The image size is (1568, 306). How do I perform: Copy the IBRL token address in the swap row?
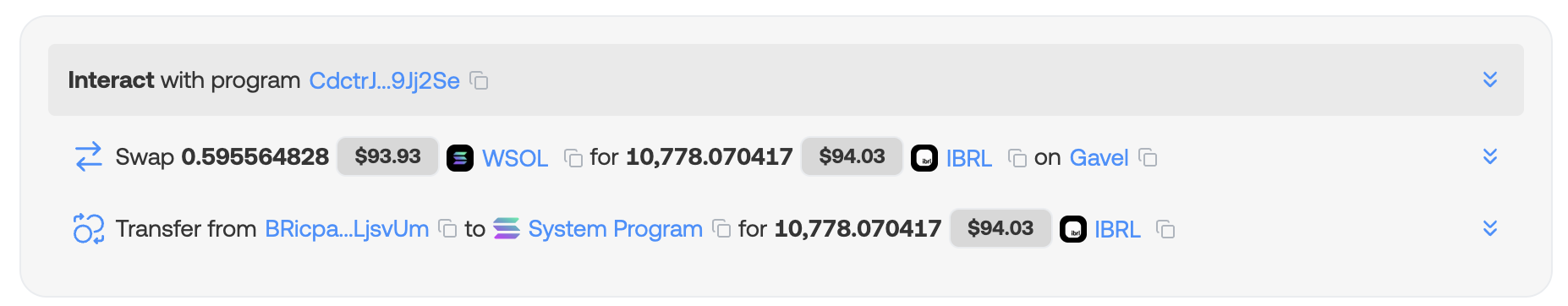1017,158
